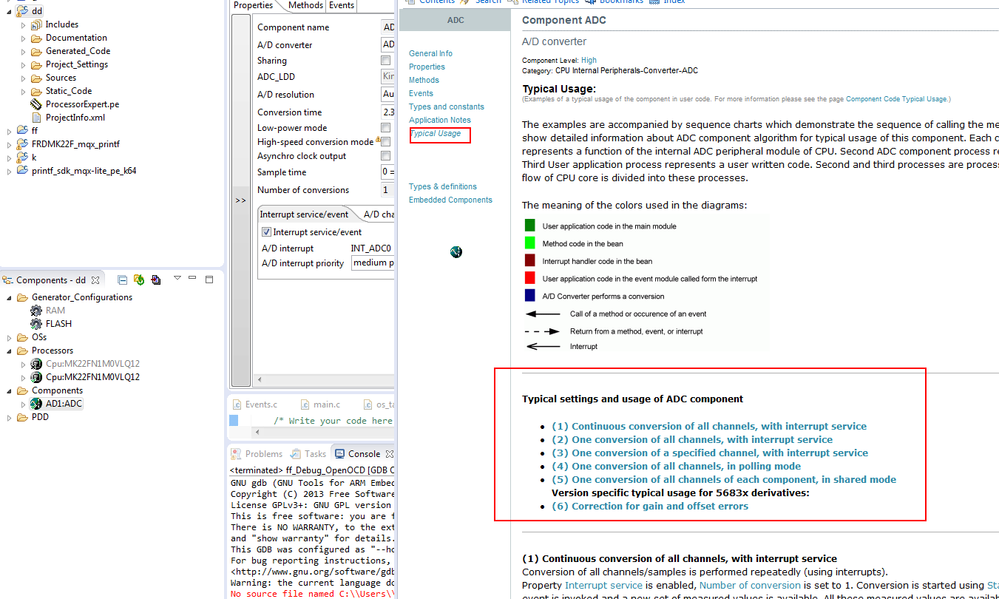Enable the Low-power mode checkbox
999x599 pixels.
(385, 128)
